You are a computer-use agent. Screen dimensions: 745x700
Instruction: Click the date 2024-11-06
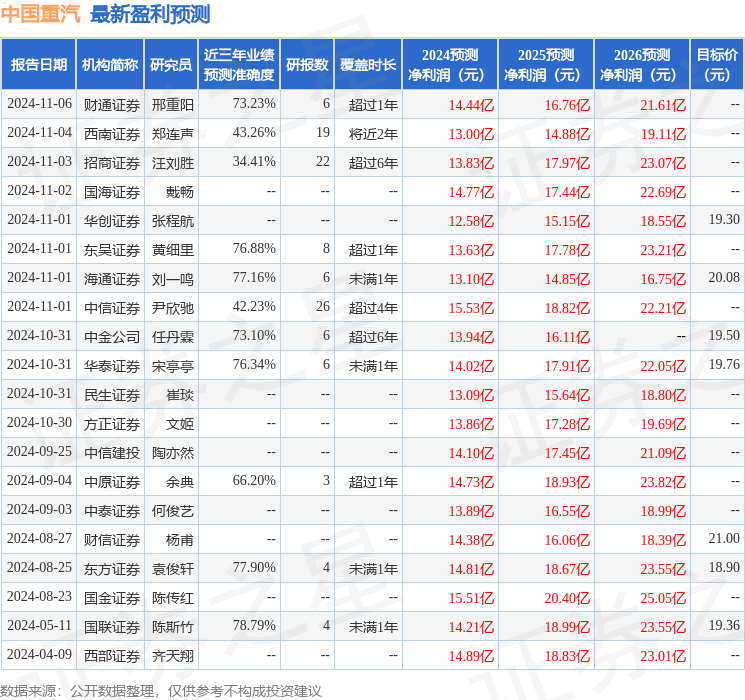click(x=39, y=103)
